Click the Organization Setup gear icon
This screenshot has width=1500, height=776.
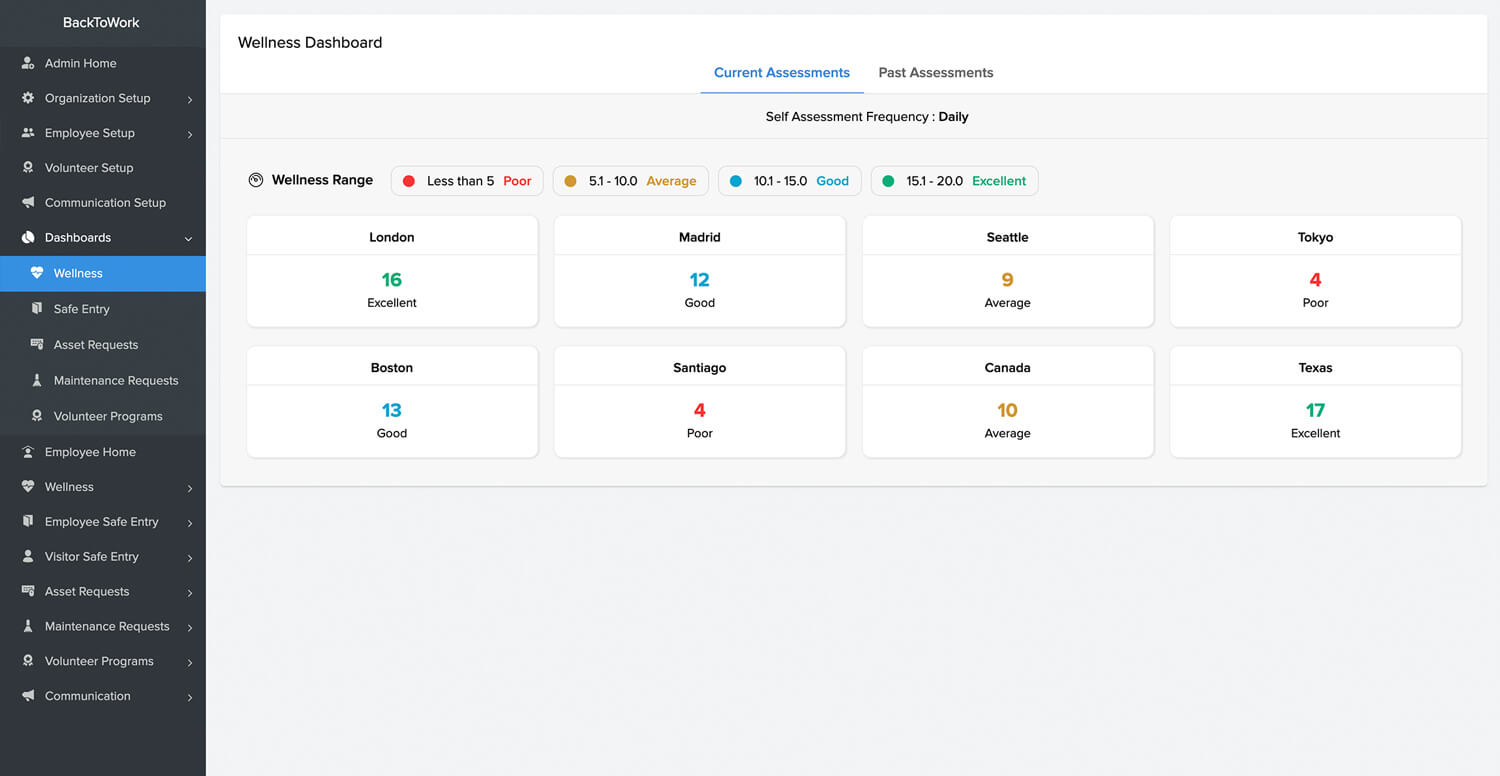pyautogui.click(x=28, y=98)
